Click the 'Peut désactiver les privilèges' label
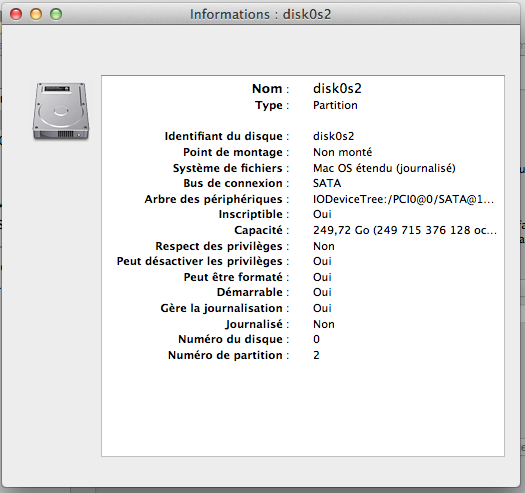Viewport: 525px width, 493px height. pyautogui.click(x=200, y=261)
